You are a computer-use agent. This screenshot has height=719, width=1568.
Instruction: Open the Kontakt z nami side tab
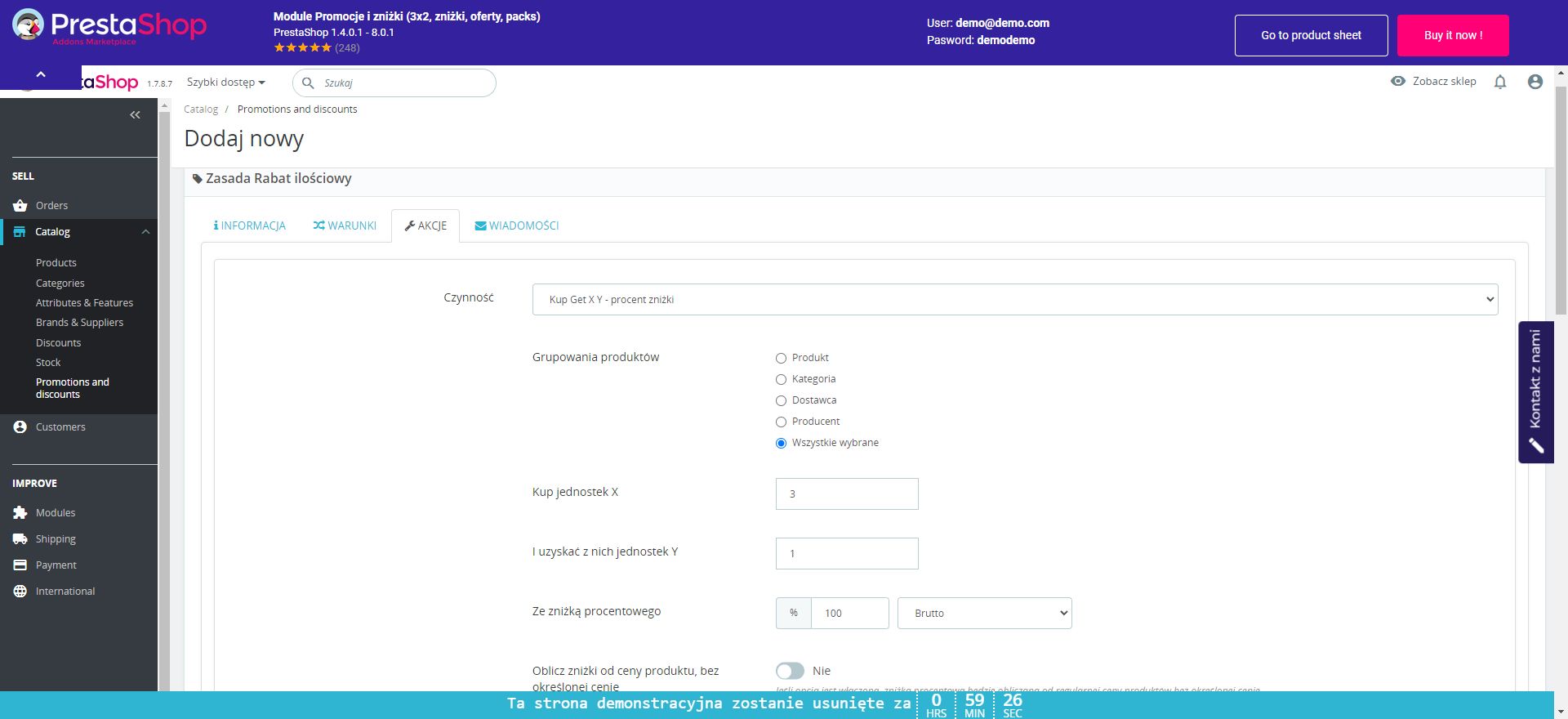coord(1535,392)
